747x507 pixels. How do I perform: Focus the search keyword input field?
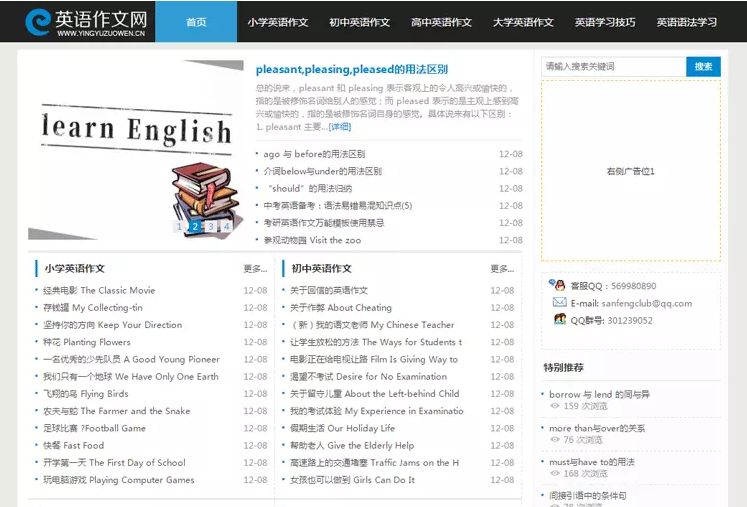[x=614, y=66]
